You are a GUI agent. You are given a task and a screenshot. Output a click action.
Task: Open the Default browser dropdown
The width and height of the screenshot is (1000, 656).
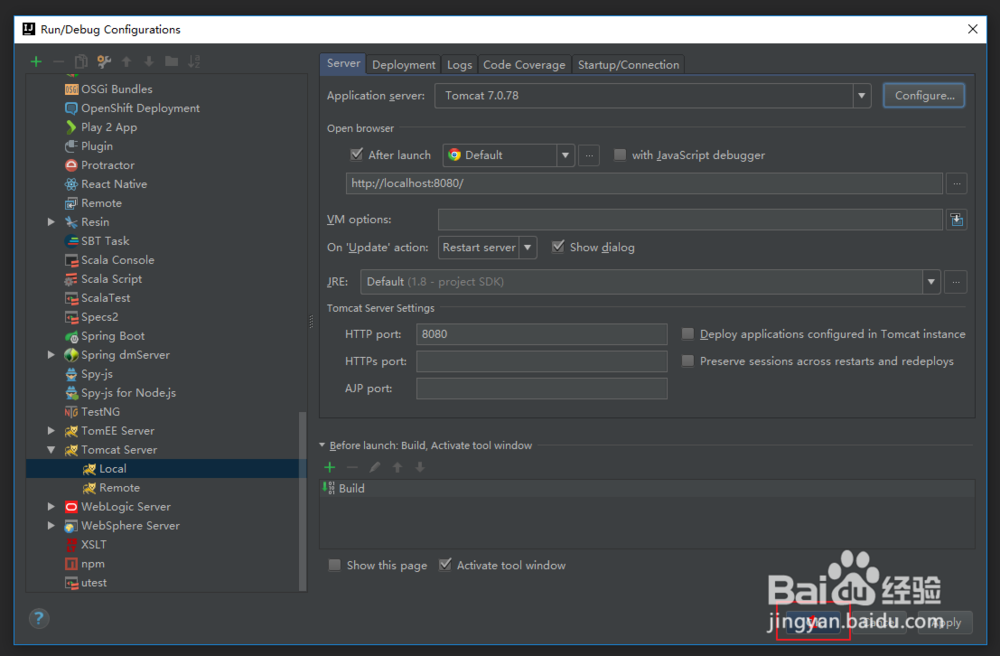point(565,156)
